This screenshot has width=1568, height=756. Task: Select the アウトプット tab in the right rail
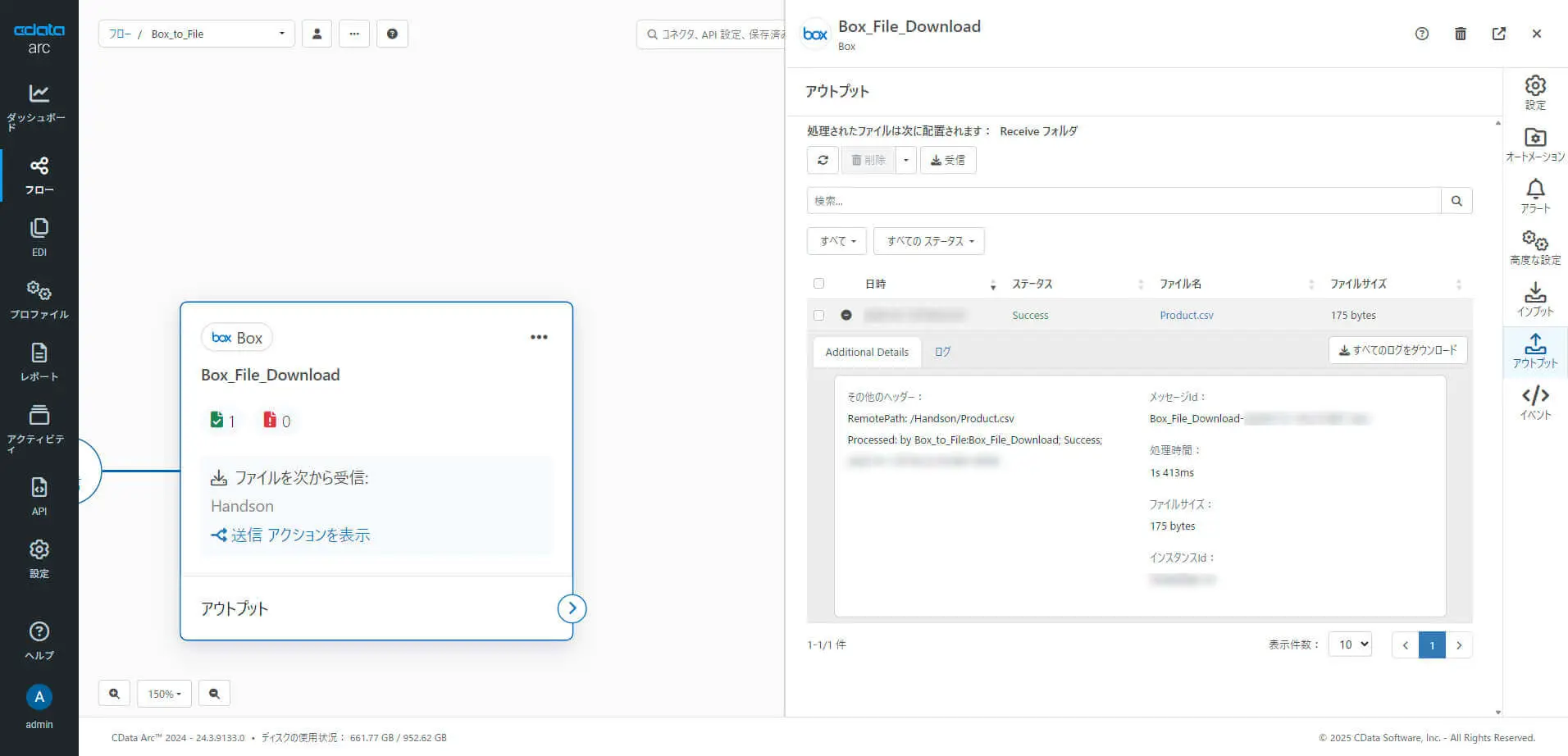1535,351
